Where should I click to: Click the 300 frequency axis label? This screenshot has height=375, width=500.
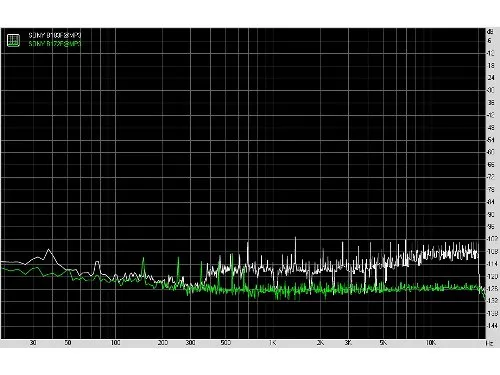coord(190,343)
